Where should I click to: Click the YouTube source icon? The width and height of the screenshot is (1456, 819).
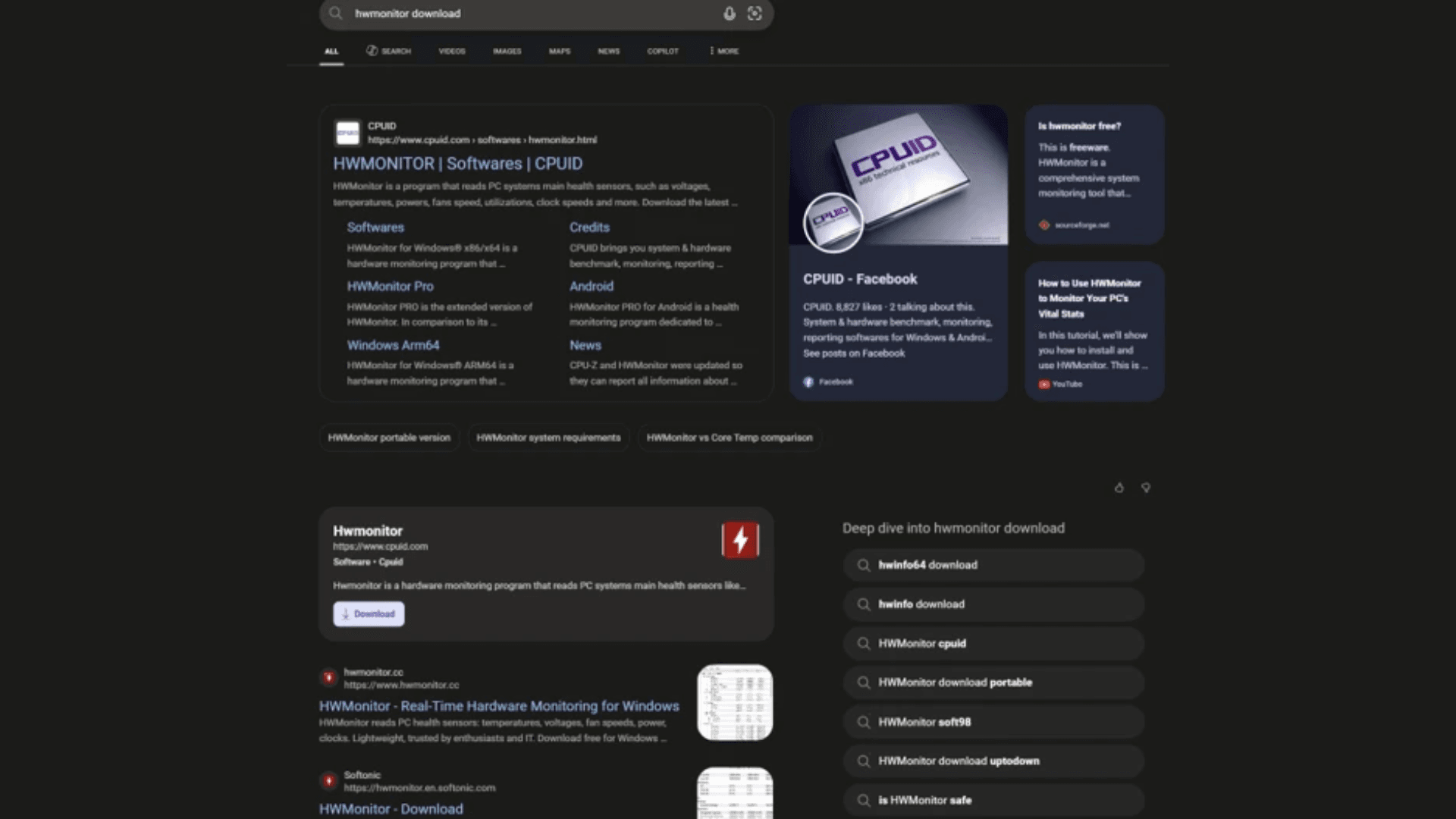[x=1044, y=384]
